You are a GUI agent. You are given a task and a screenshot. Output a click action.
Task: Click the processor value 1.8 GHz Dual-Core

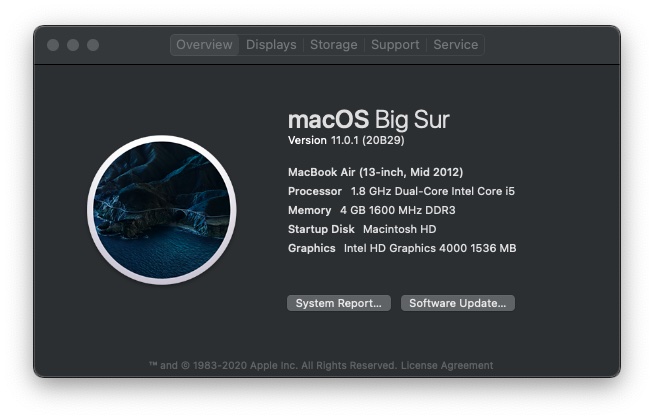coord(433,191)
